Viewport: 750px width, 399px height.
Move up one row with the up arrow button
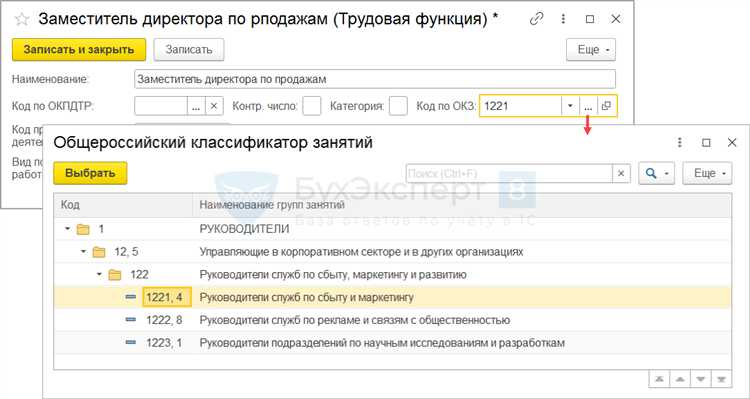pos(680,378)
